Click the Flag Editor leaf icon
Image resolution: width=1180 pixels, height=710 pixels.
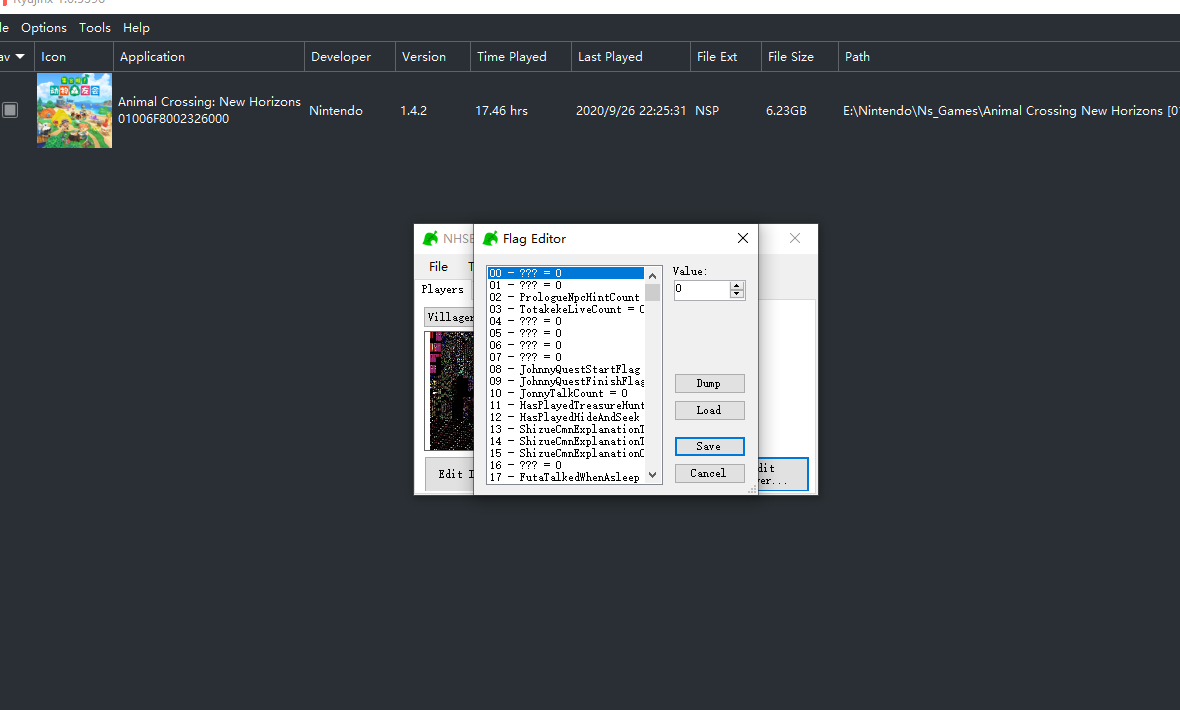click(x=490, y=239)
